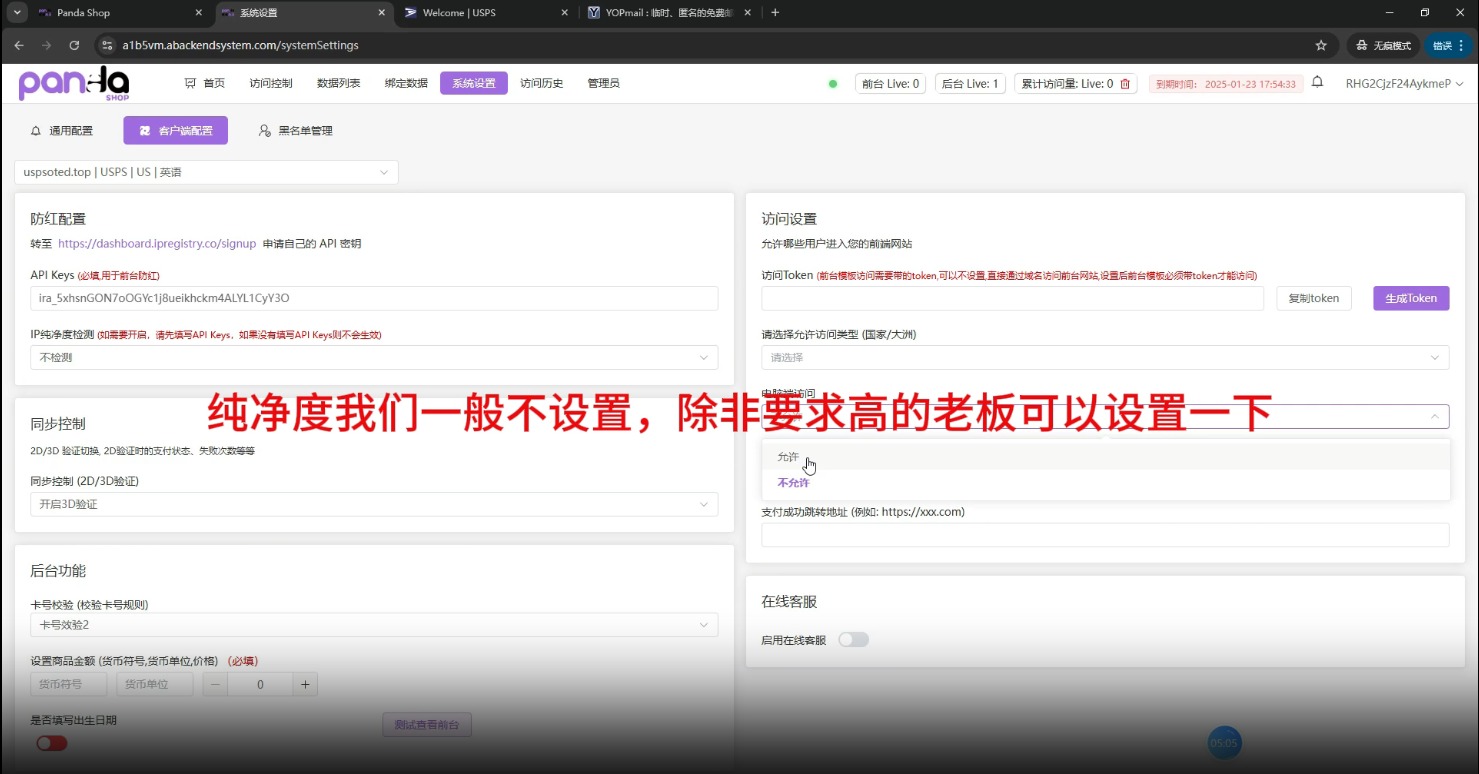Switch to 通用配置 sub-tab
The image size is (1479, 774).
click(x=63, y=131)
